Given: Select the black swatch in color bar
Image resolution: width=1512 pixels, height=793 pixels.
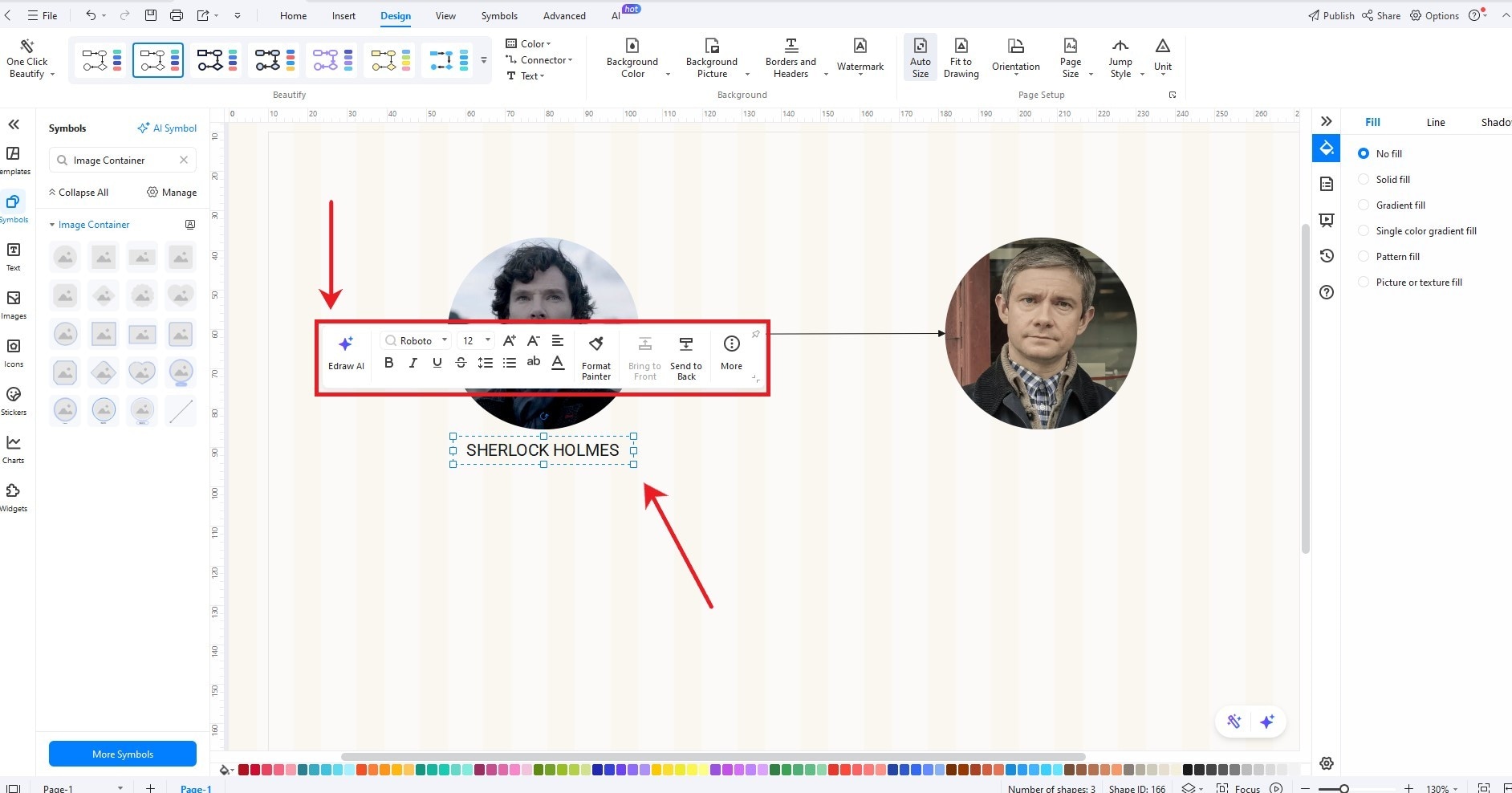Looking at the screenshot, I should (x=1188, y=770).
